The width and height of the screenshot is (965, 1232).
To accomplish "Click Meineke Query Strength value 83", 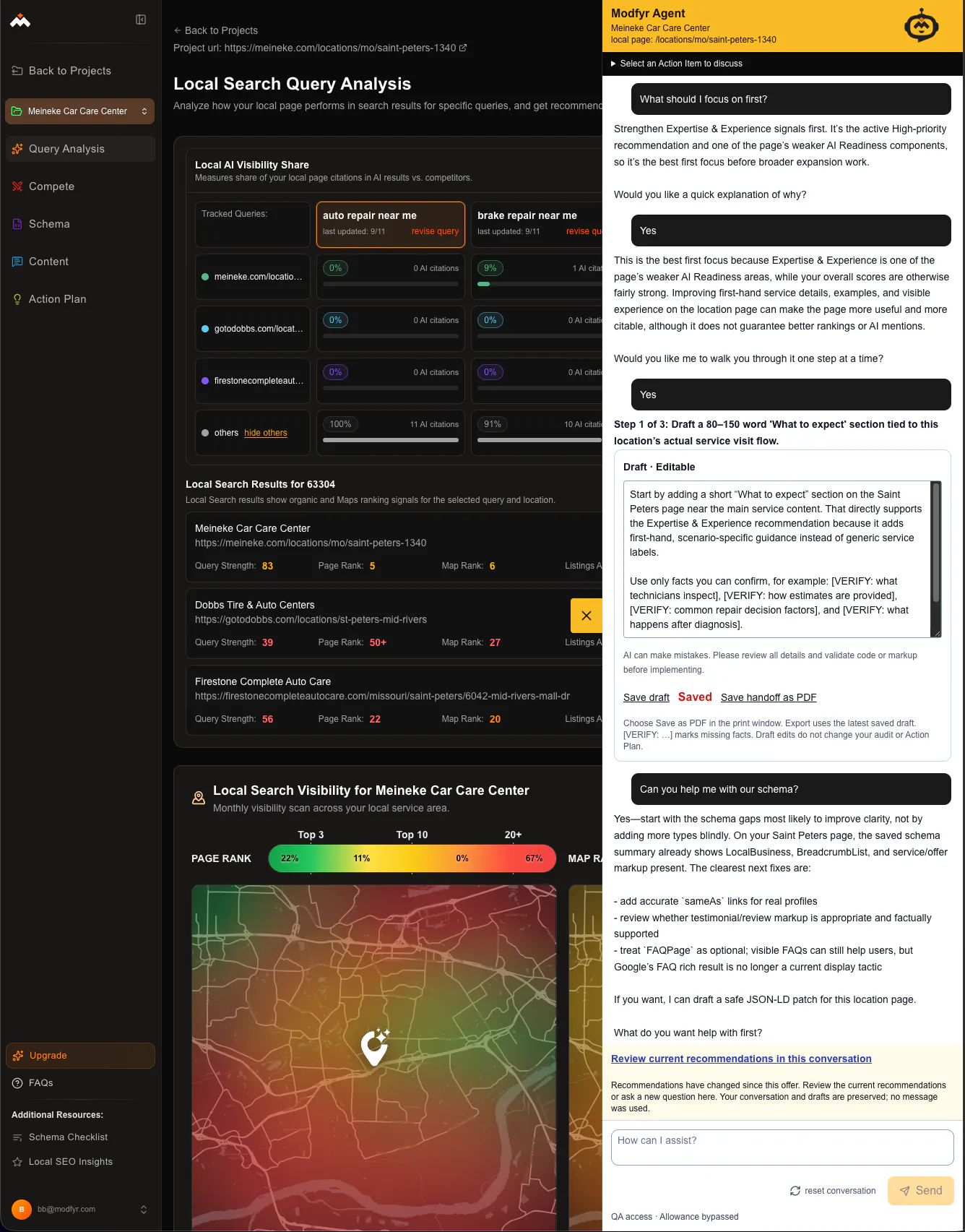I will (267, 566).
